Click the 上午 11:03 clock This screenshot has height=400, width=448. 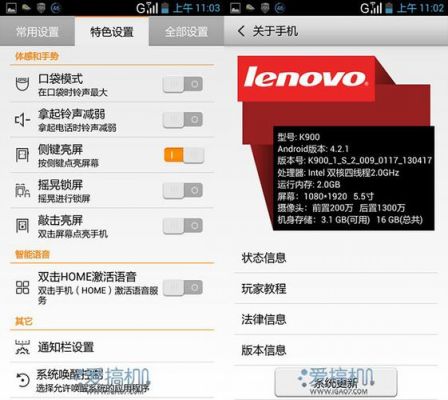tap(197, 8)
